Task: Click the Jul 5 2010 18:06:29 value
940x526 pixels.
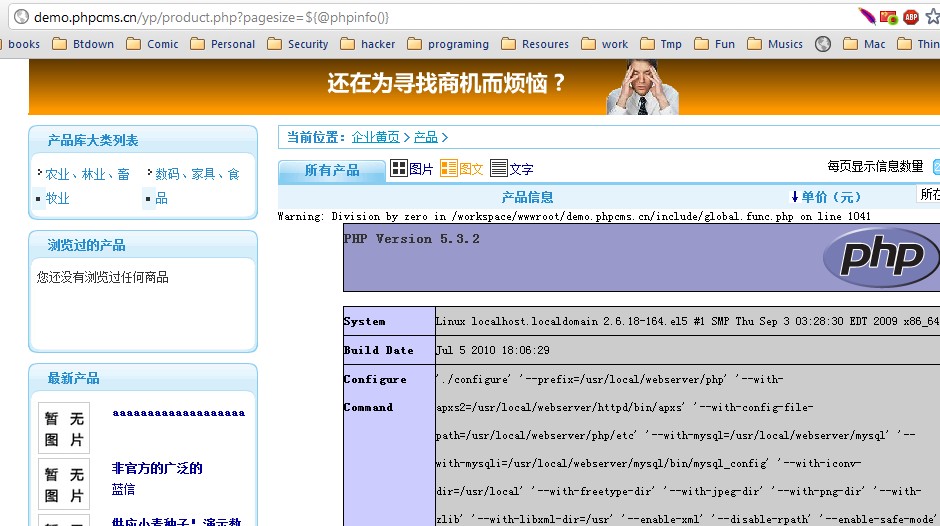Action: pyautogui.click(x=492, y=350)
